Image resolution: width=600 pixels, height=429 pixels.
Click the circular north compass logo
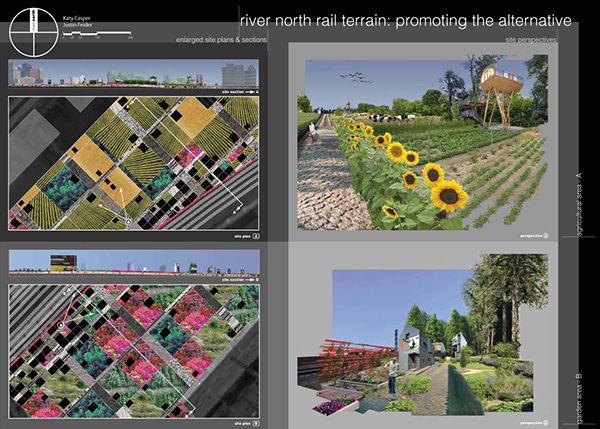(34, 33)
